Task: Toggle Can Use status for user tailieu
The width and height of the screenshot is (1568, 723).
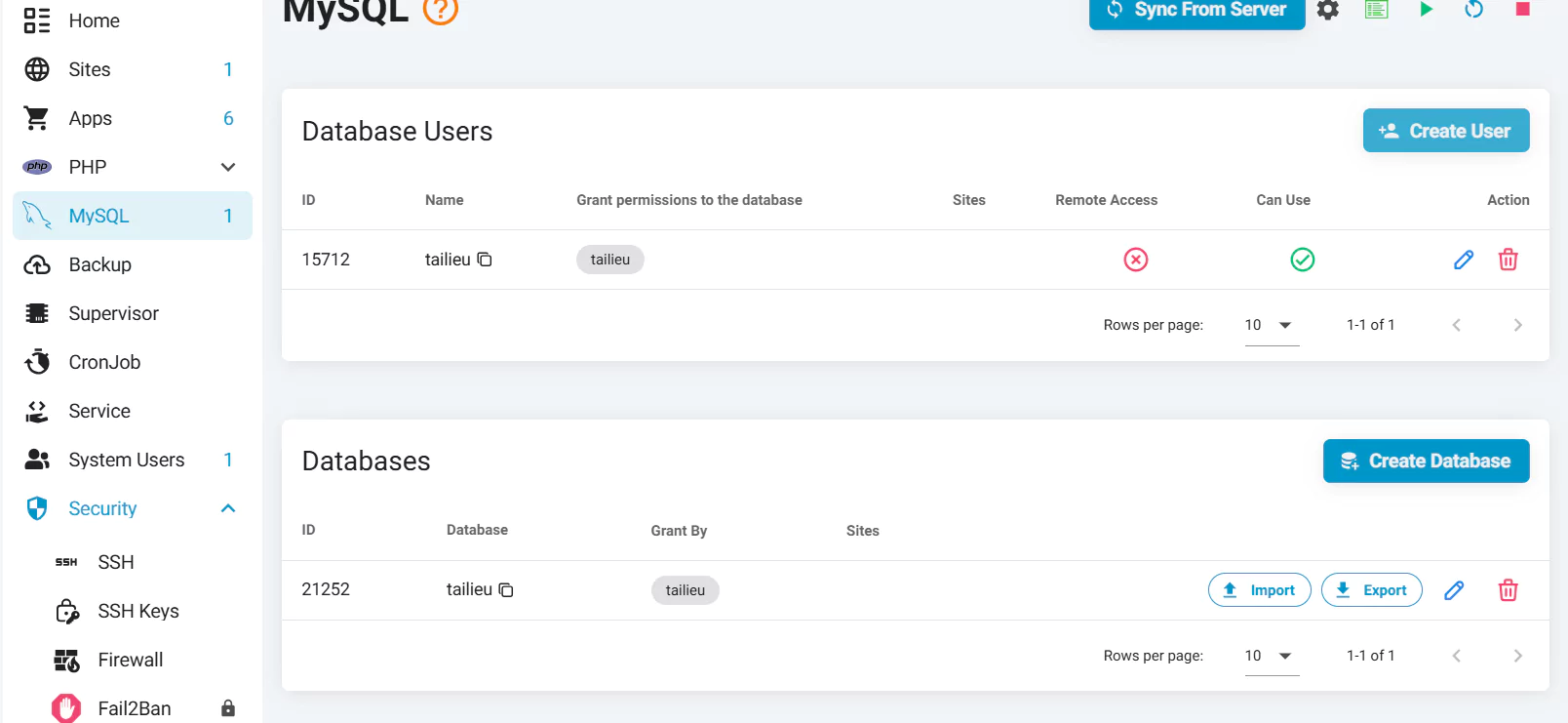Action: 1302,260
